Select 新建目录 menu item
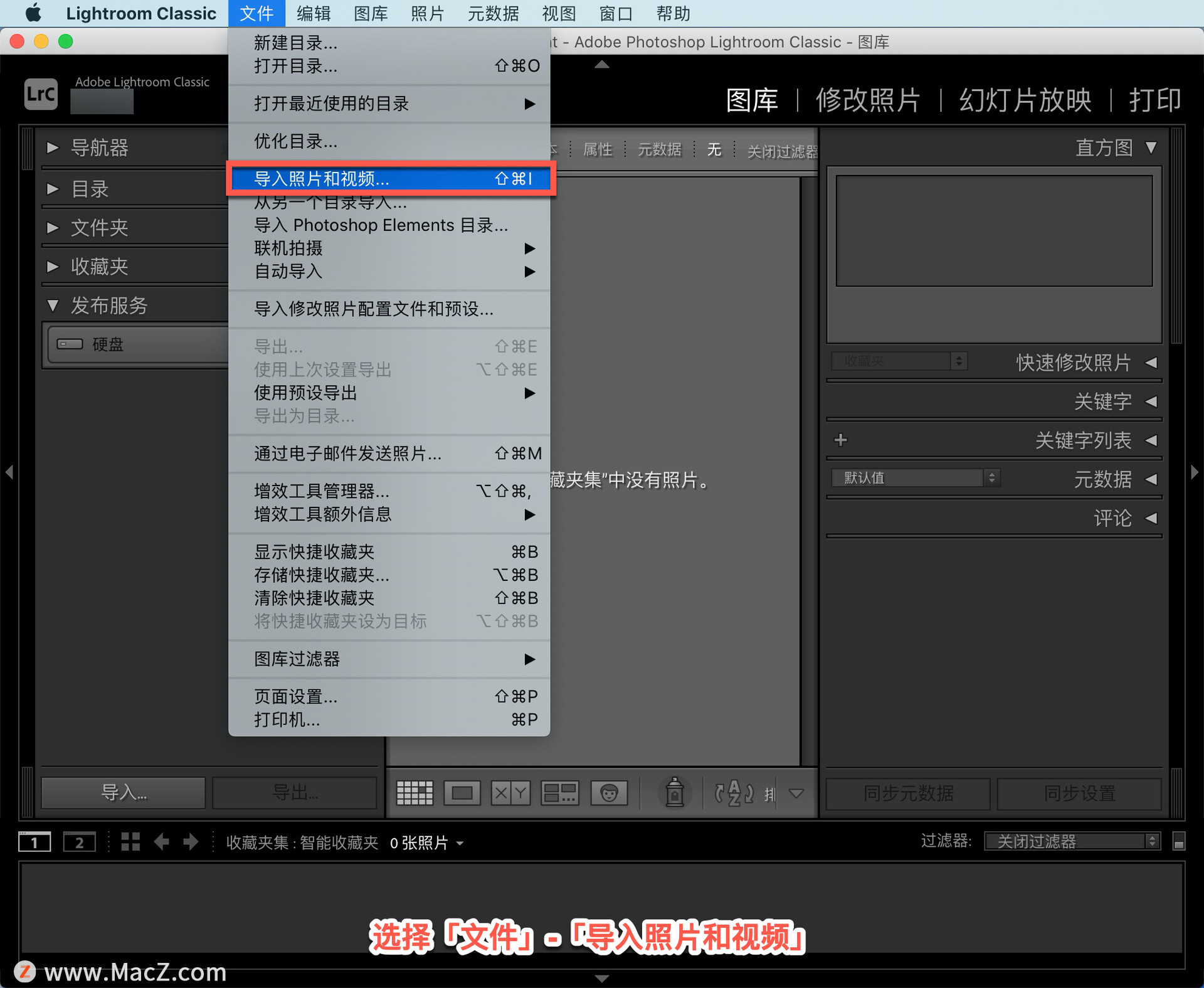This screenshot has height=988, width=1204. pos(389,43)
